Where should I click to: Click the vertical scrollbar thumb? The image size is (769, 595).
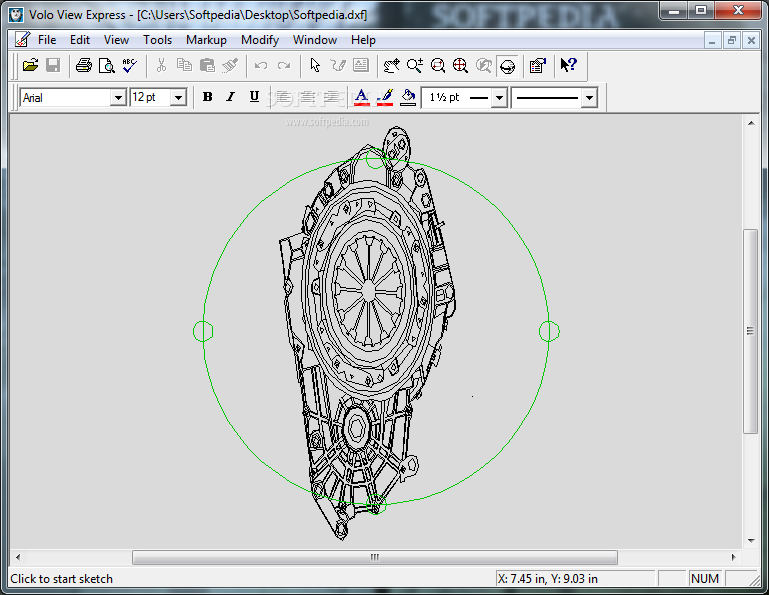coord(751,331)
